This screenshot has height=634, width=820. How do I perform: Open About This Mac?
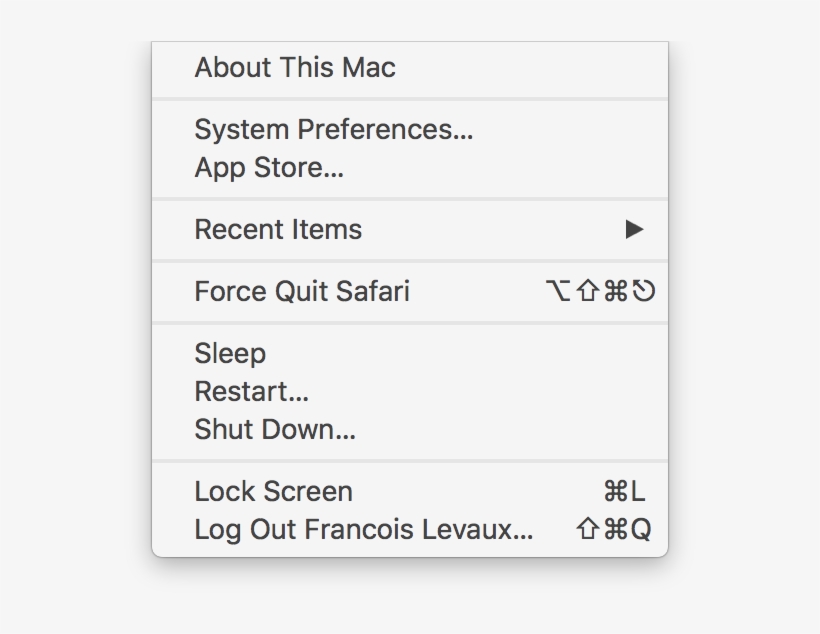(x=295, y=67)
